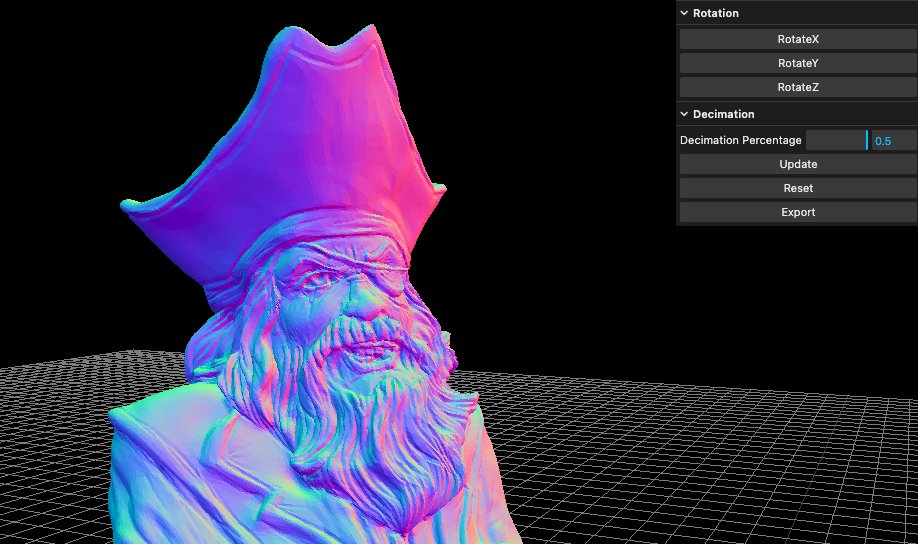Image resolution: width=918 pixels, height=544 pixels.
Task: Click the Update button
Action: 797,165
